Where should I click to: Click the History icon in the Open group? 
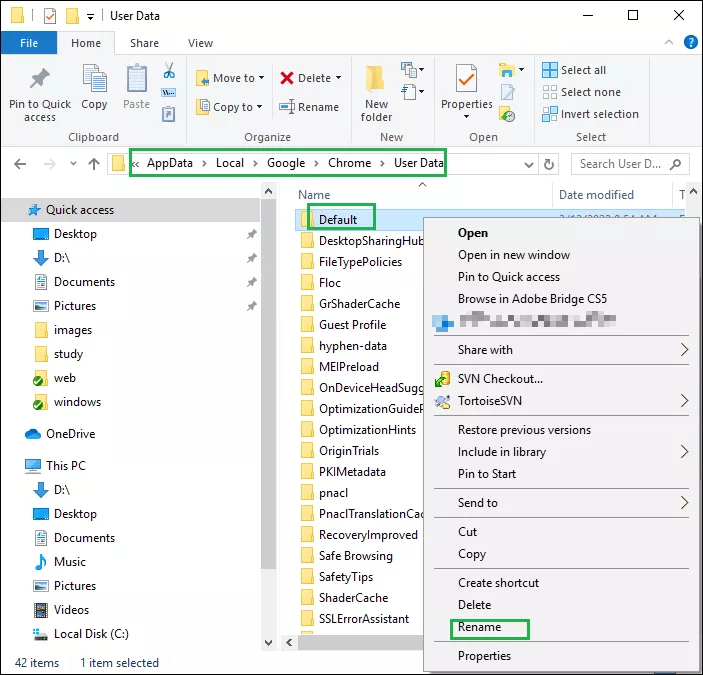(507, 114)
